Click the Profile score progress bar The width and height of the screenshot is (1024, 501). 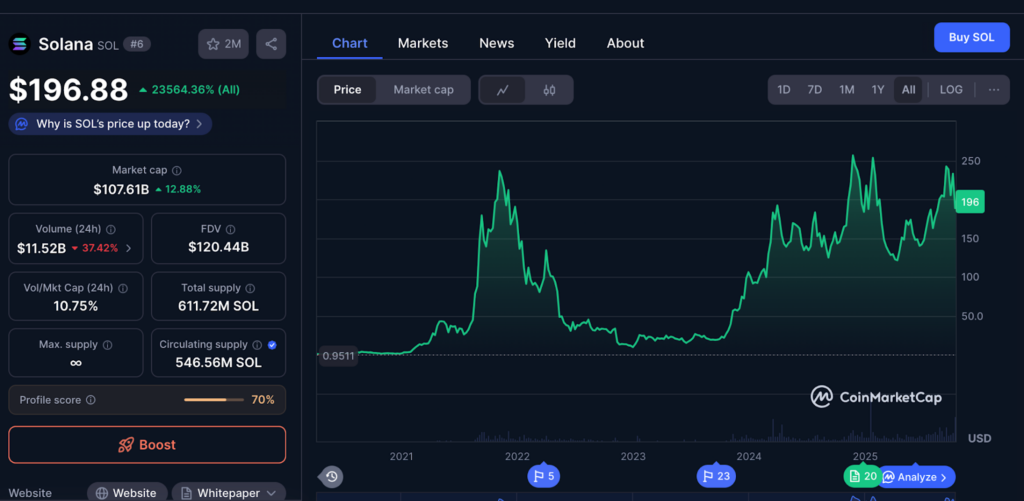(213, 400)
